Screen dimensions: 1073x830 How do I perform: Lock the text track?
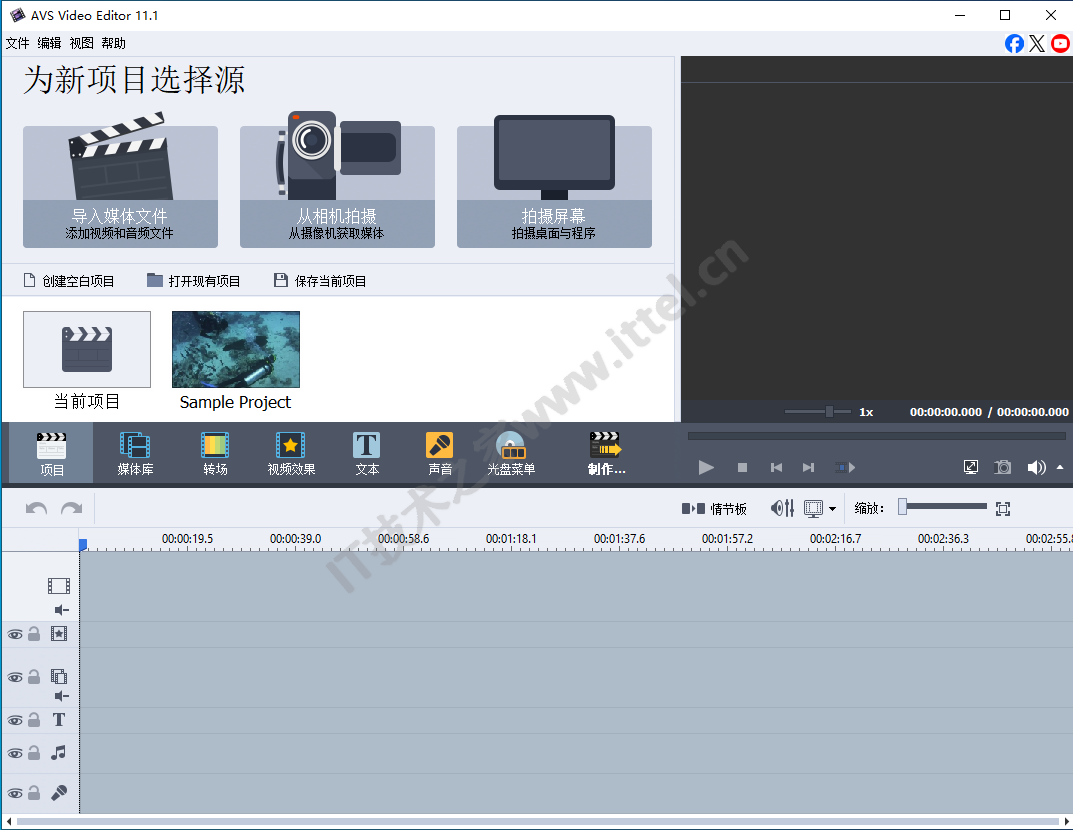pos(34,720)
